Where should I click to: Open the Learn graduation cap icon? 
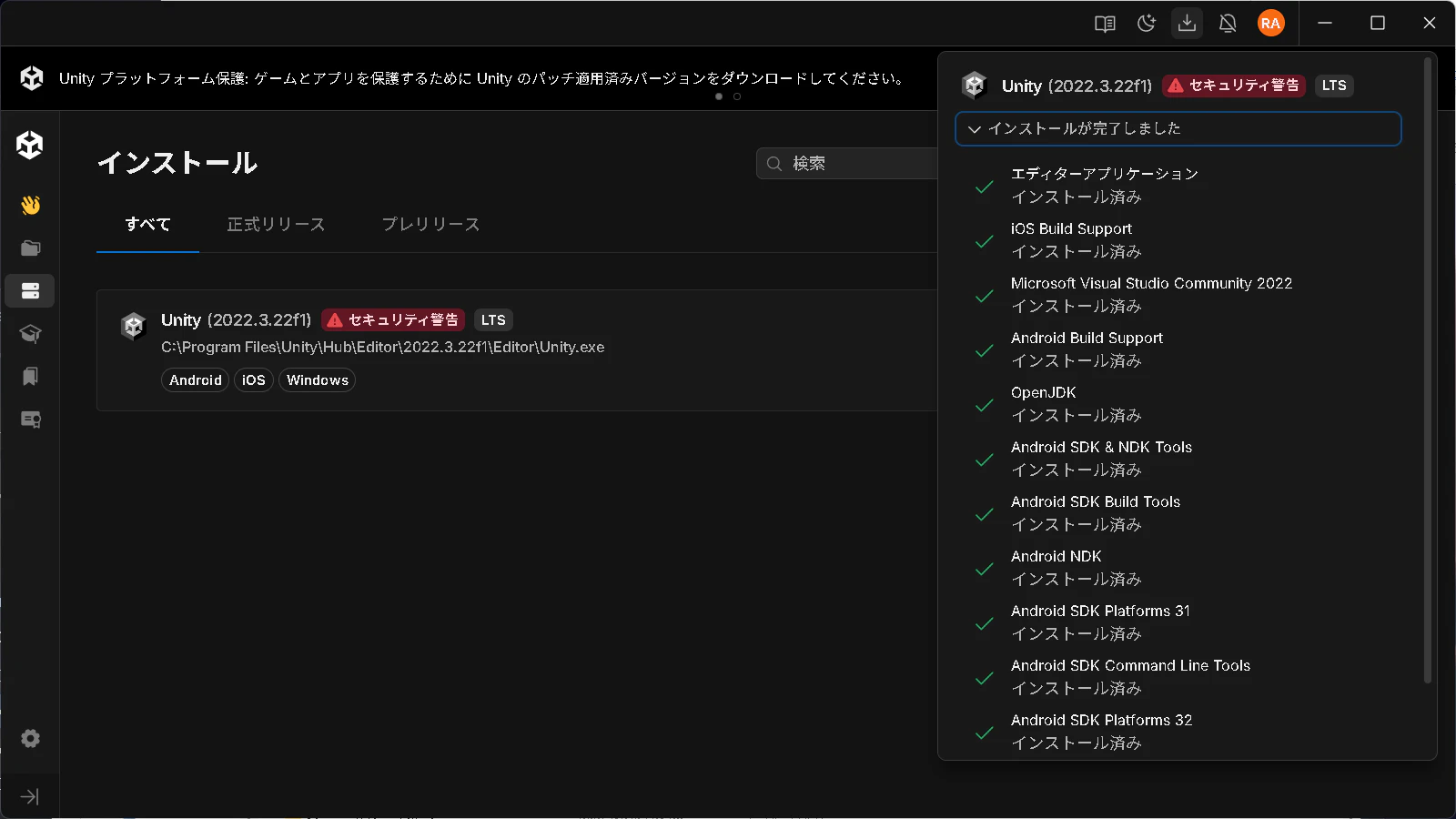(30, 334)
